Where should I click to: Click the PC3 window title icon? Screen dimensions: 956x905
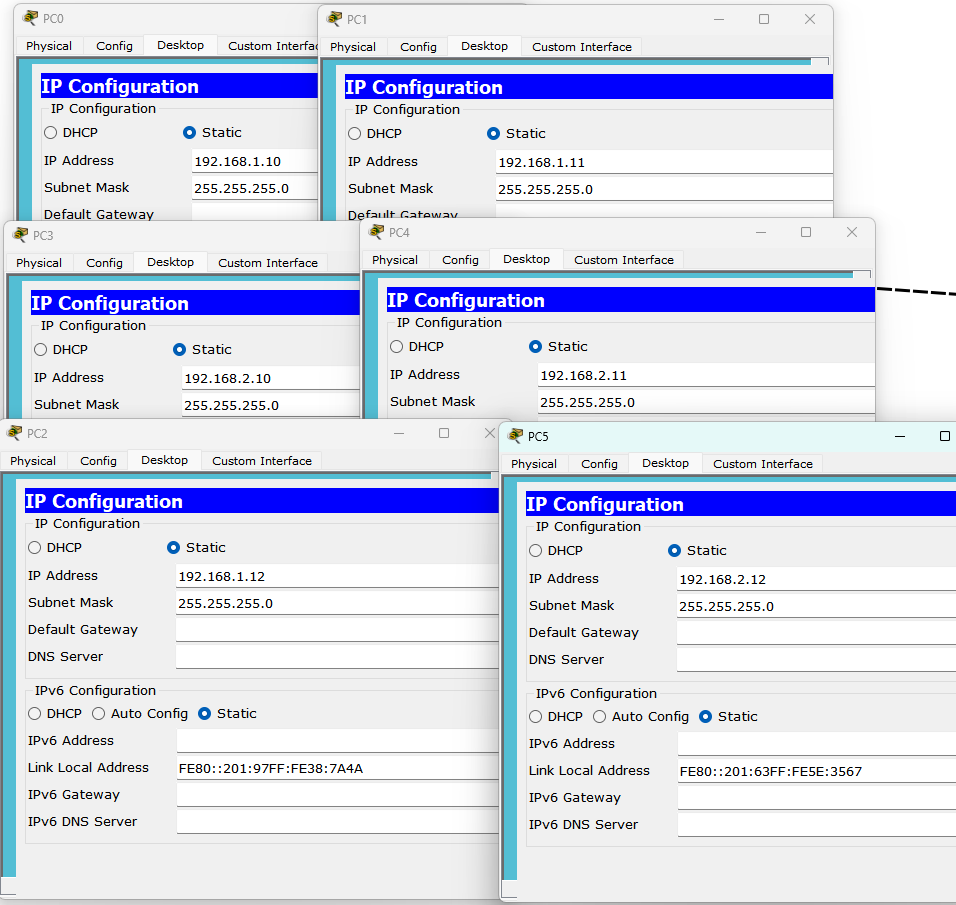(20, 235)
